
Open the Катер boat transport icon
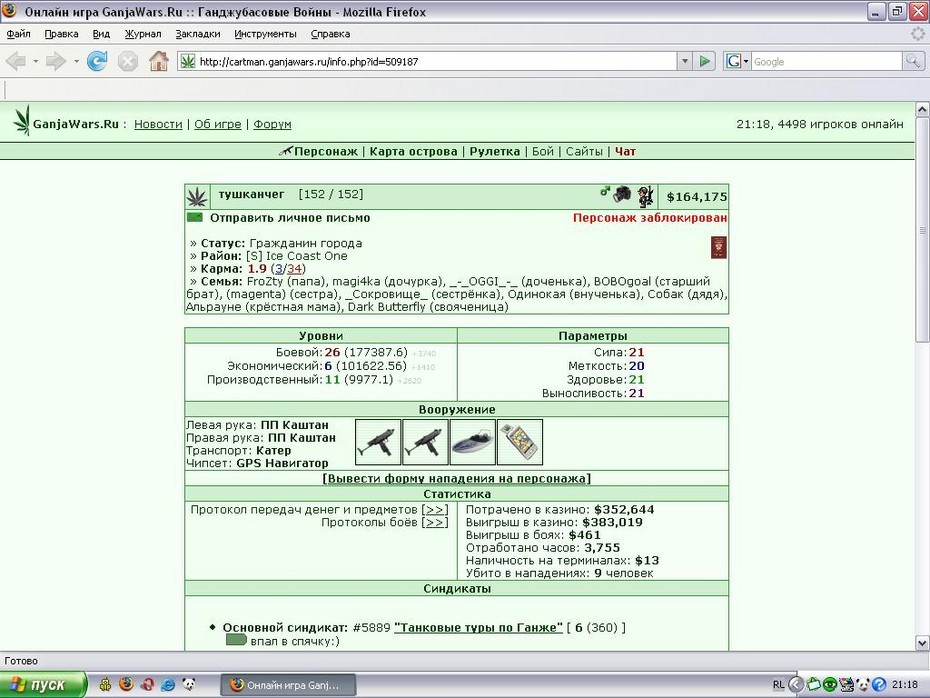[472, 442]
